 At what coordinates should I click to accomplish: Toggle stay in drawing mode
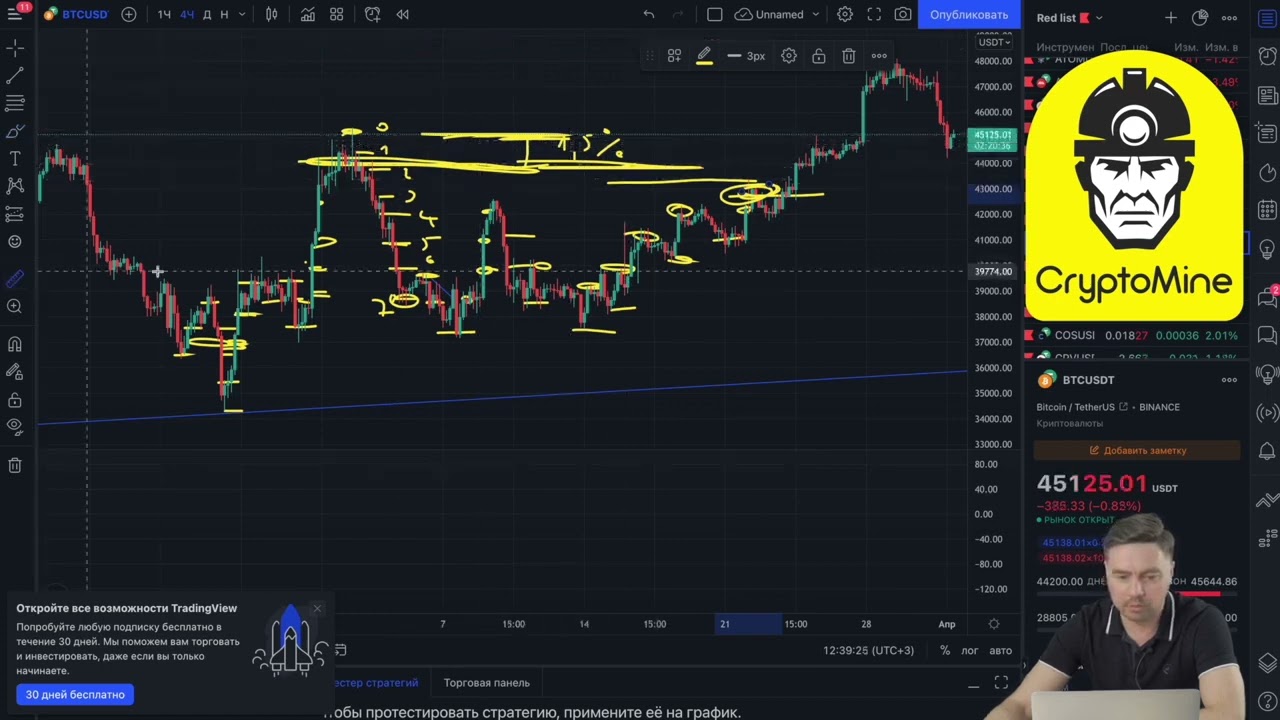(15, 372)
